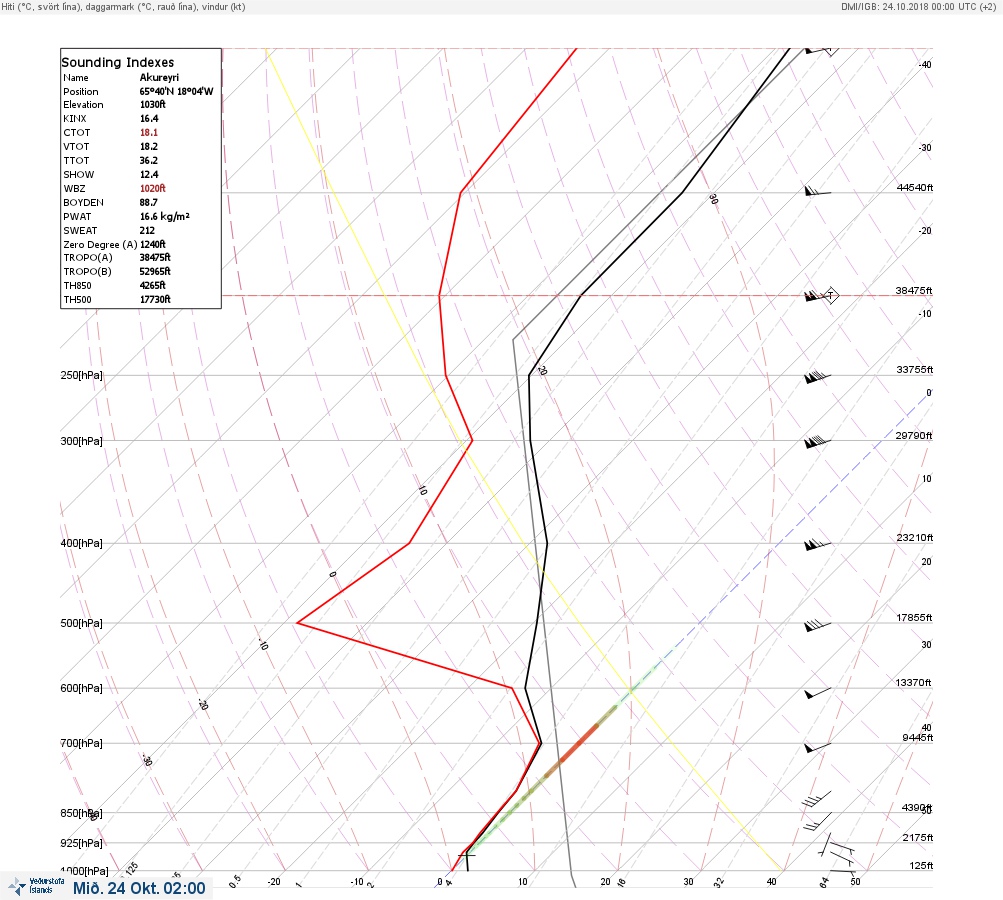Click the position value 65°40'N 18°04'W
This screenshot has height=900, width=1003.
point(177,91)
